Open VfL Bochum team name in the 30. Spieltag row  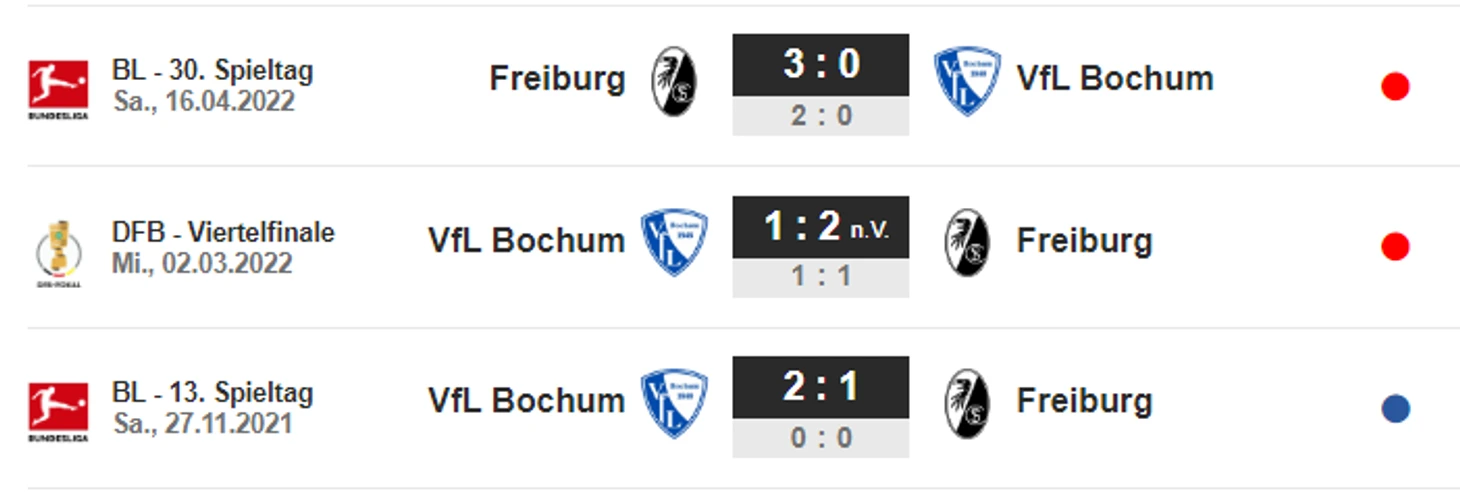[1115, 78]
